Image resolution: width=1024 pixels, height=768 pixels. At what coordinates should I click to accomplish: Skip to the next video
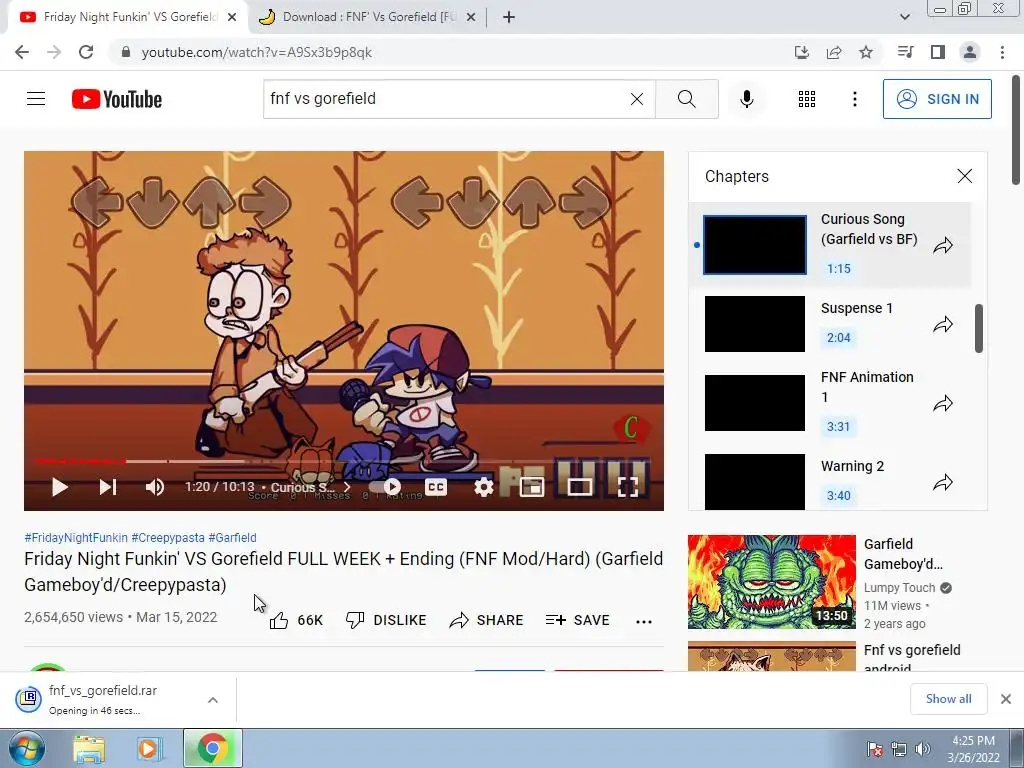pyautogui.click(x=108, y=487)
